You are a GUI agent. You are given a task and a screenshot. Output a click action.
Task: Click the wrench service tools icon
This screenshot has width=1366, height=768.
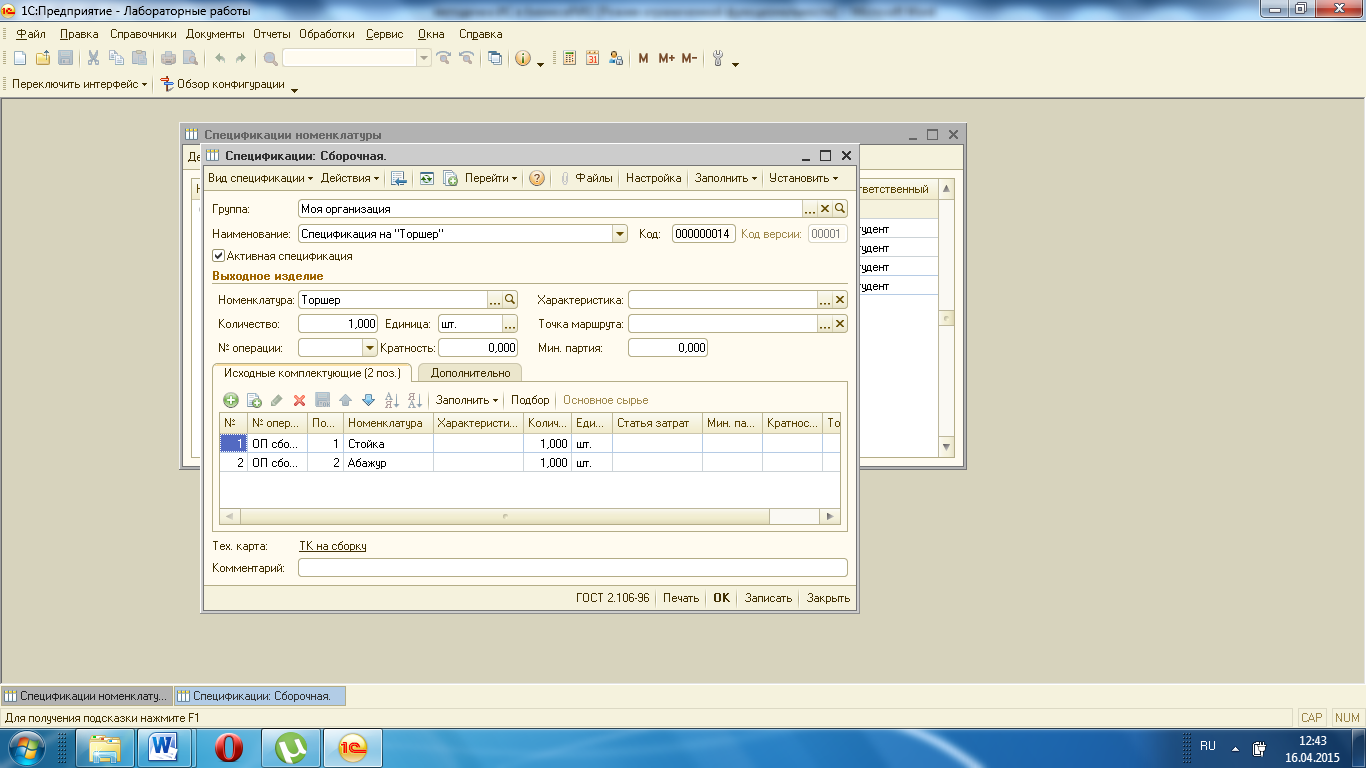click(x=718, y=58)
